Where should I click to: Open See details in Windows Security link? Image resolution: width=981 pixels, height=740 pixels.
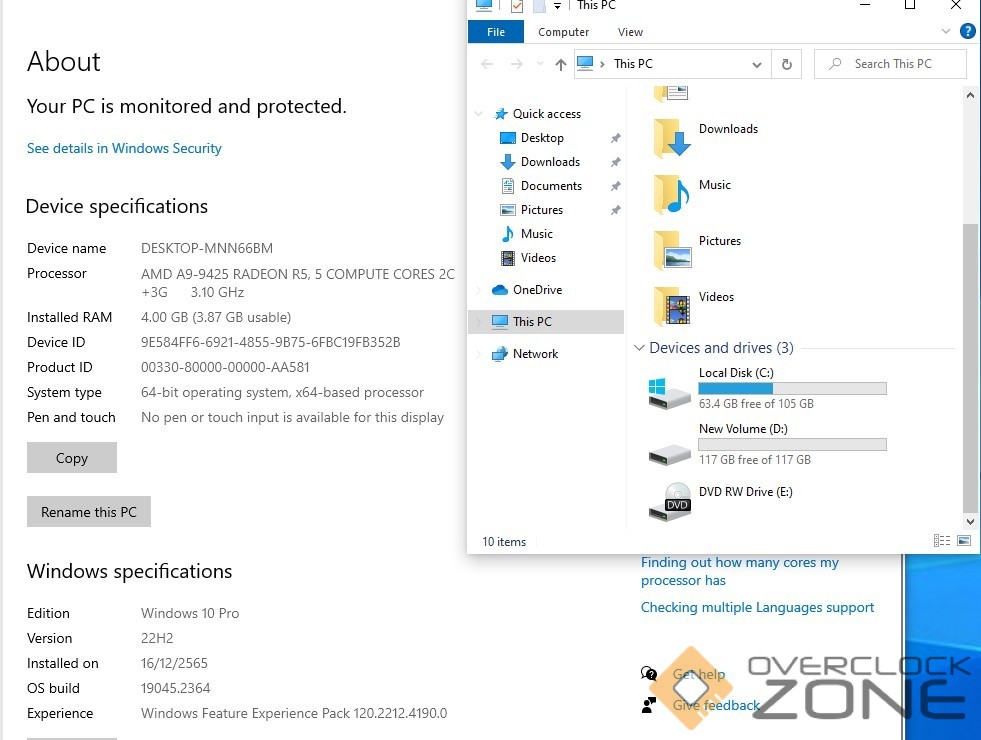click(124, 148)
